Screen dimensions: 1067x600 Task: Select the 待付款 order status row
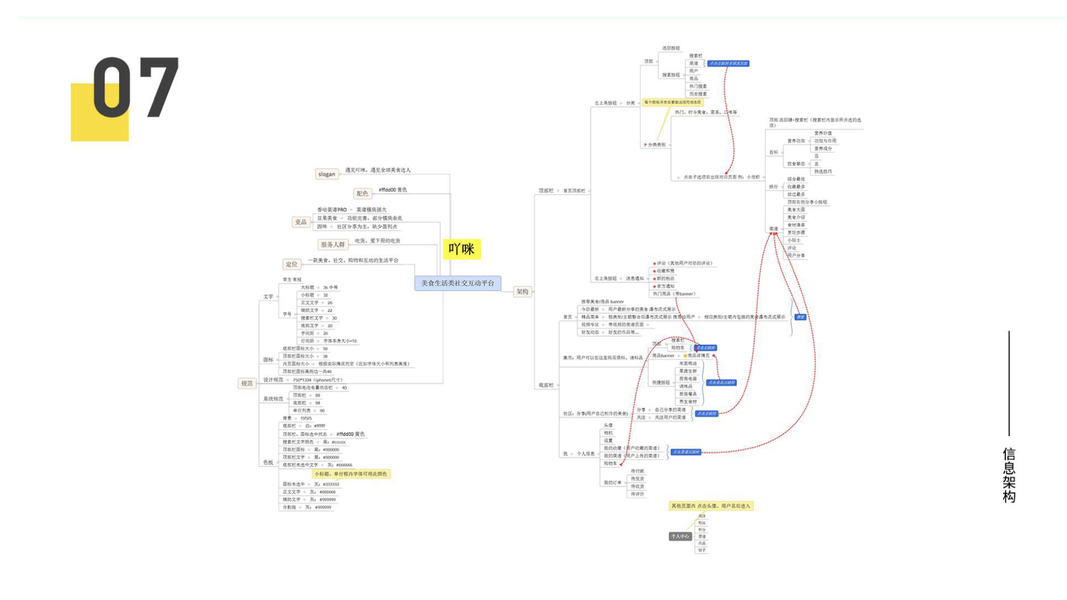[637, 471]
